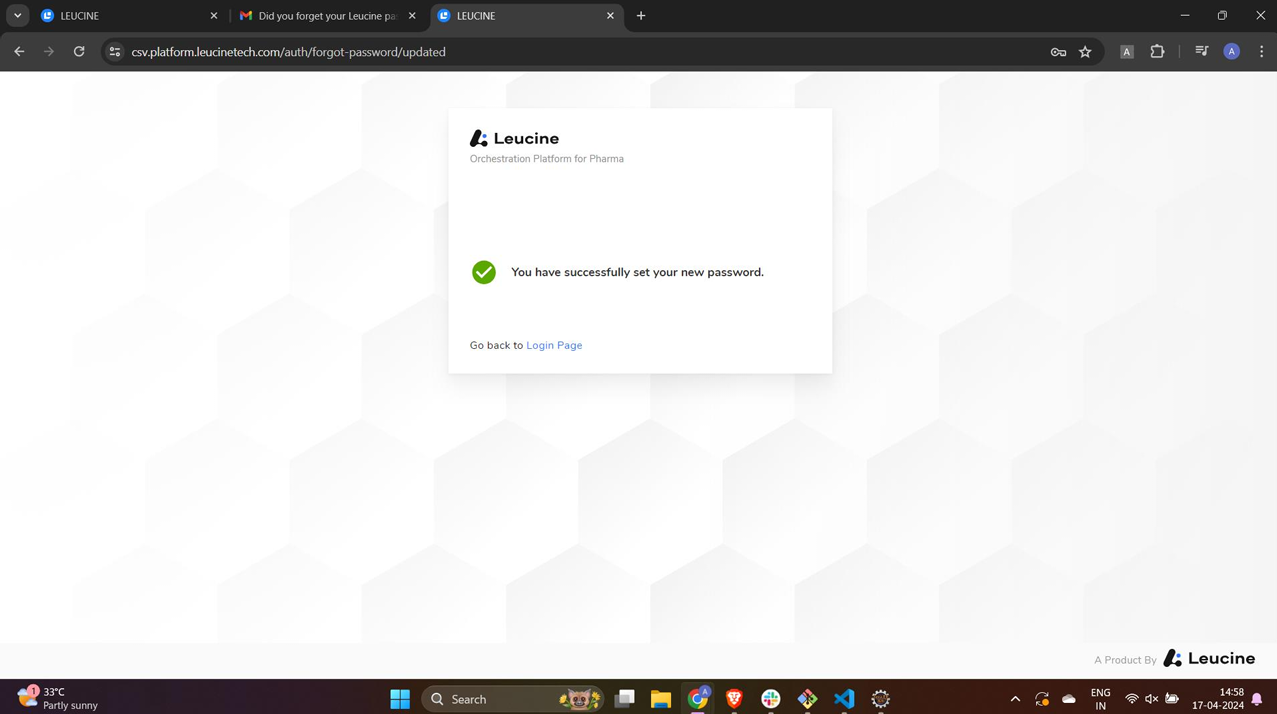Check the battery status icon
Viewport: 1277px width, 714px height.
tap(1172, 699)
